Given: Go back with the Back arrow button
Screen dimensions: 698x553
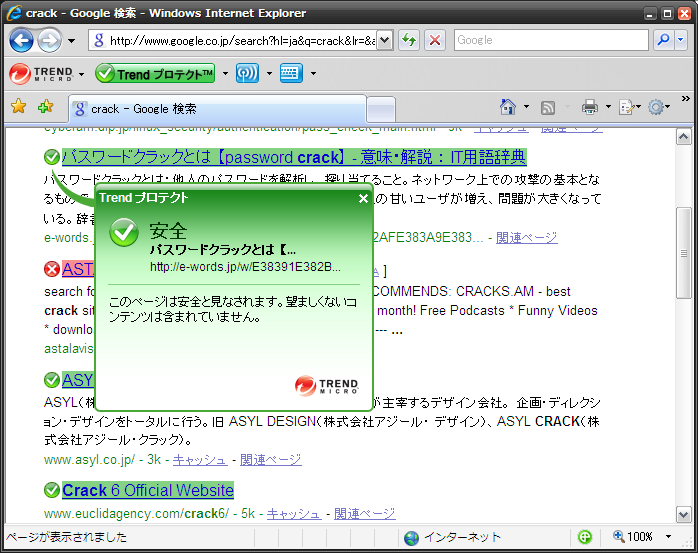Looking at the screenshot, I should coord(21,41).
